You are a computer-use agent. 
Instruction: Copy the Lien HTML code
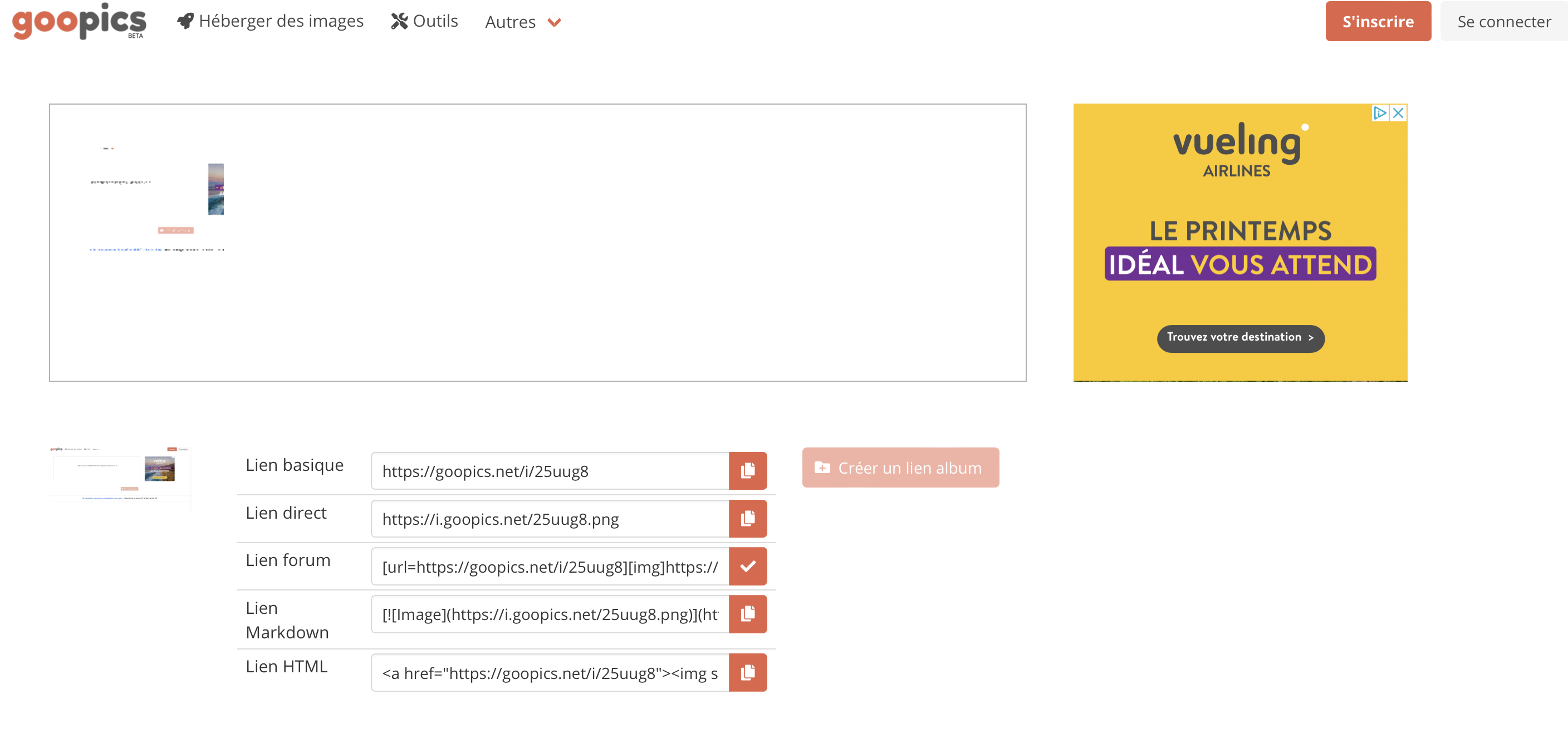point(747,672)
